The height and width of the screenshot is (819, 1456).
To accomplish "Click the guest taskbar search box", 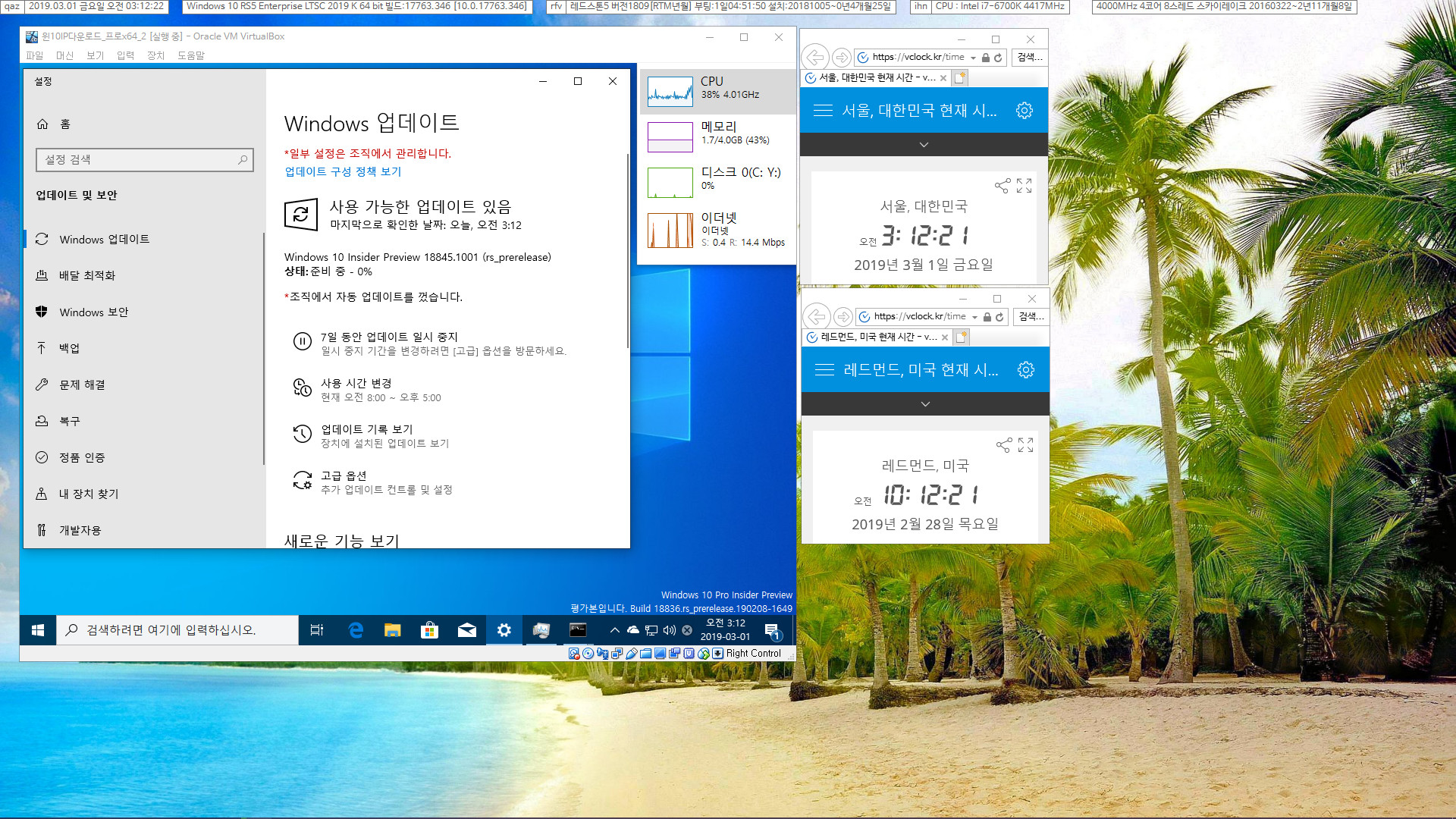I will click(177, 630).
